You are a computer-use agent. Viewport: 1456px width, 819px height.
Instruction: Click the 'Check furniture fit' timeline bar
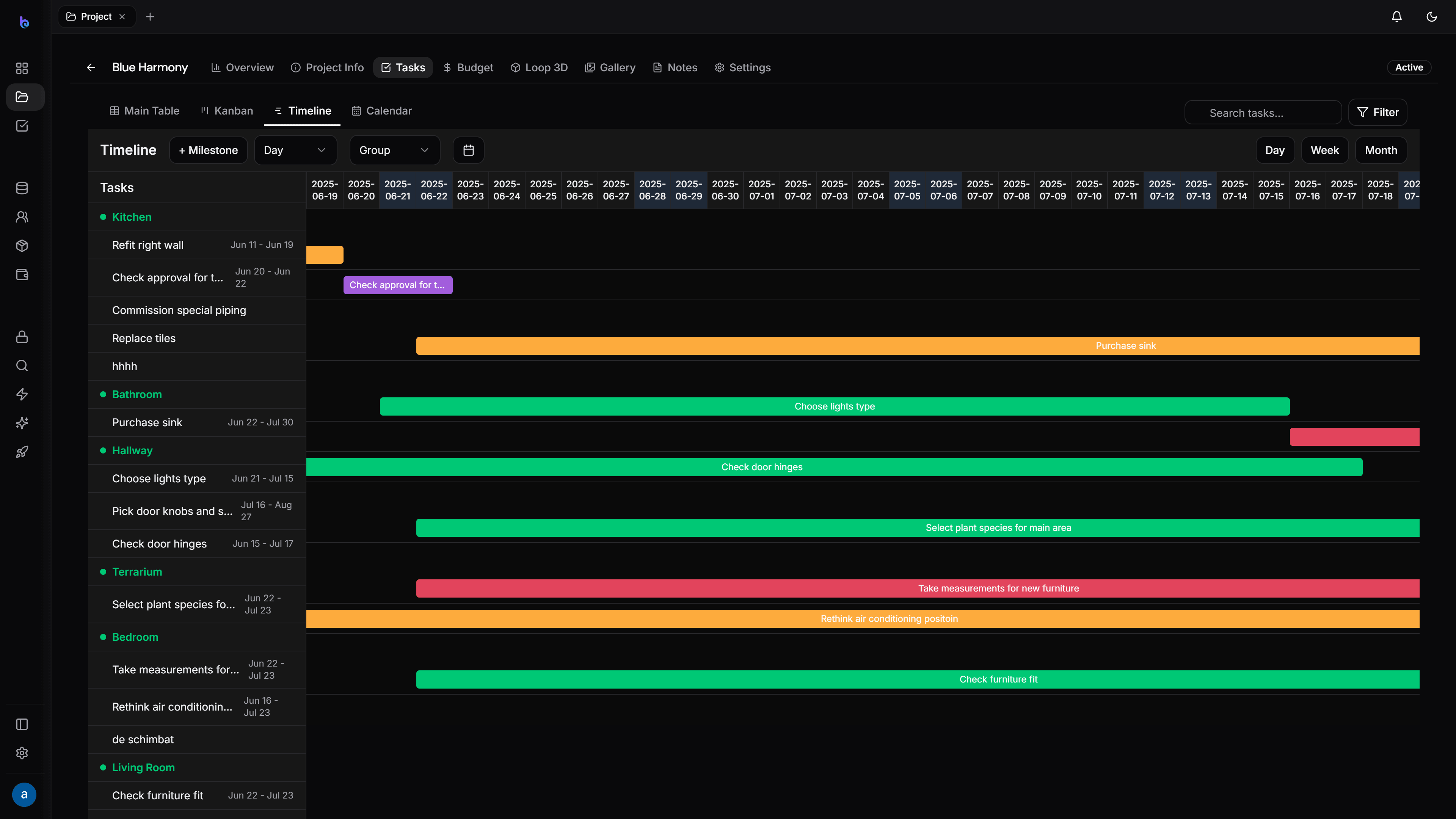click(x=918, y=679)
